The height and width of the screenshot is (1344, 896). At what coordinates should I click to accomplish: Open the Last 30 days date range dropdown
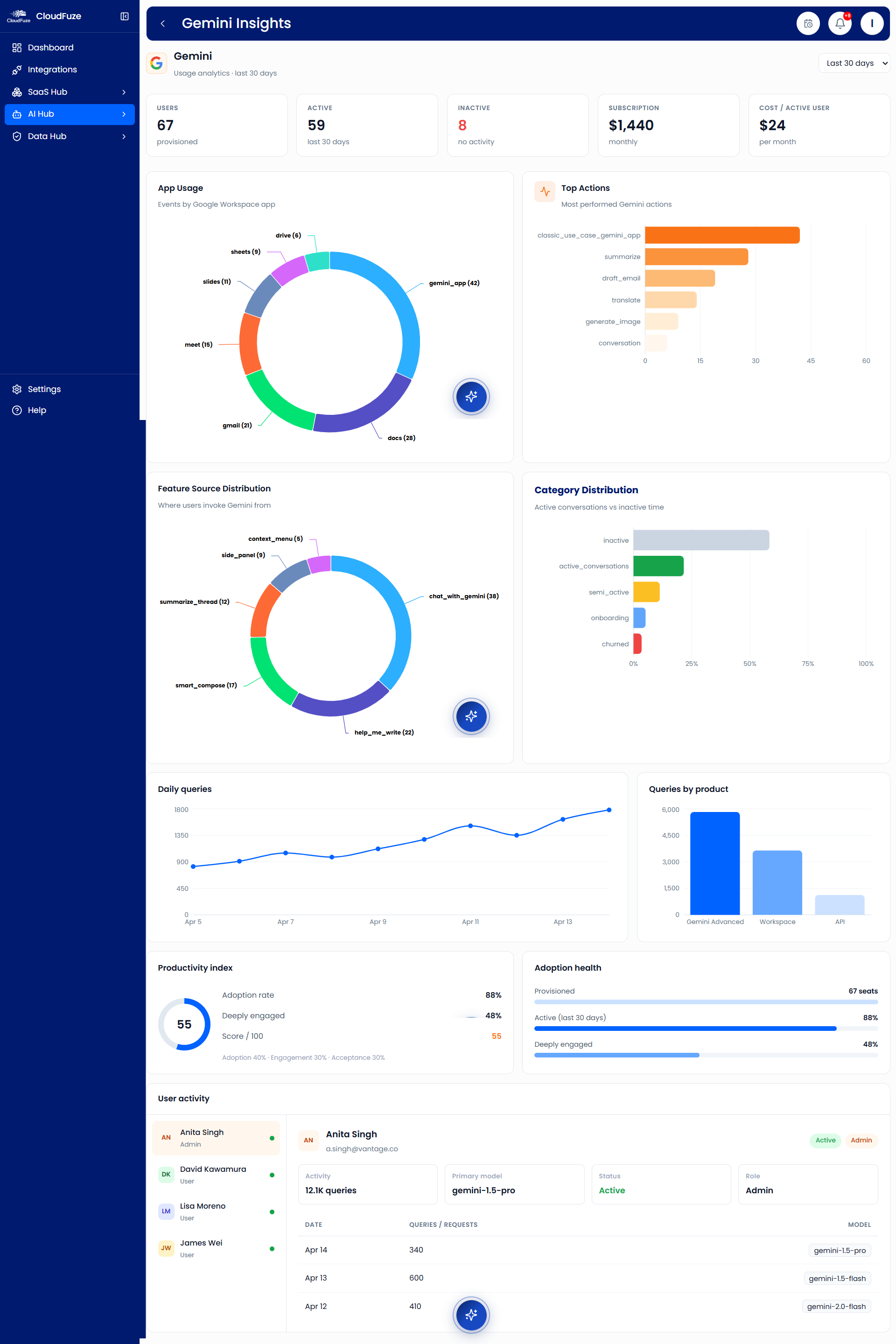point(854,63)
